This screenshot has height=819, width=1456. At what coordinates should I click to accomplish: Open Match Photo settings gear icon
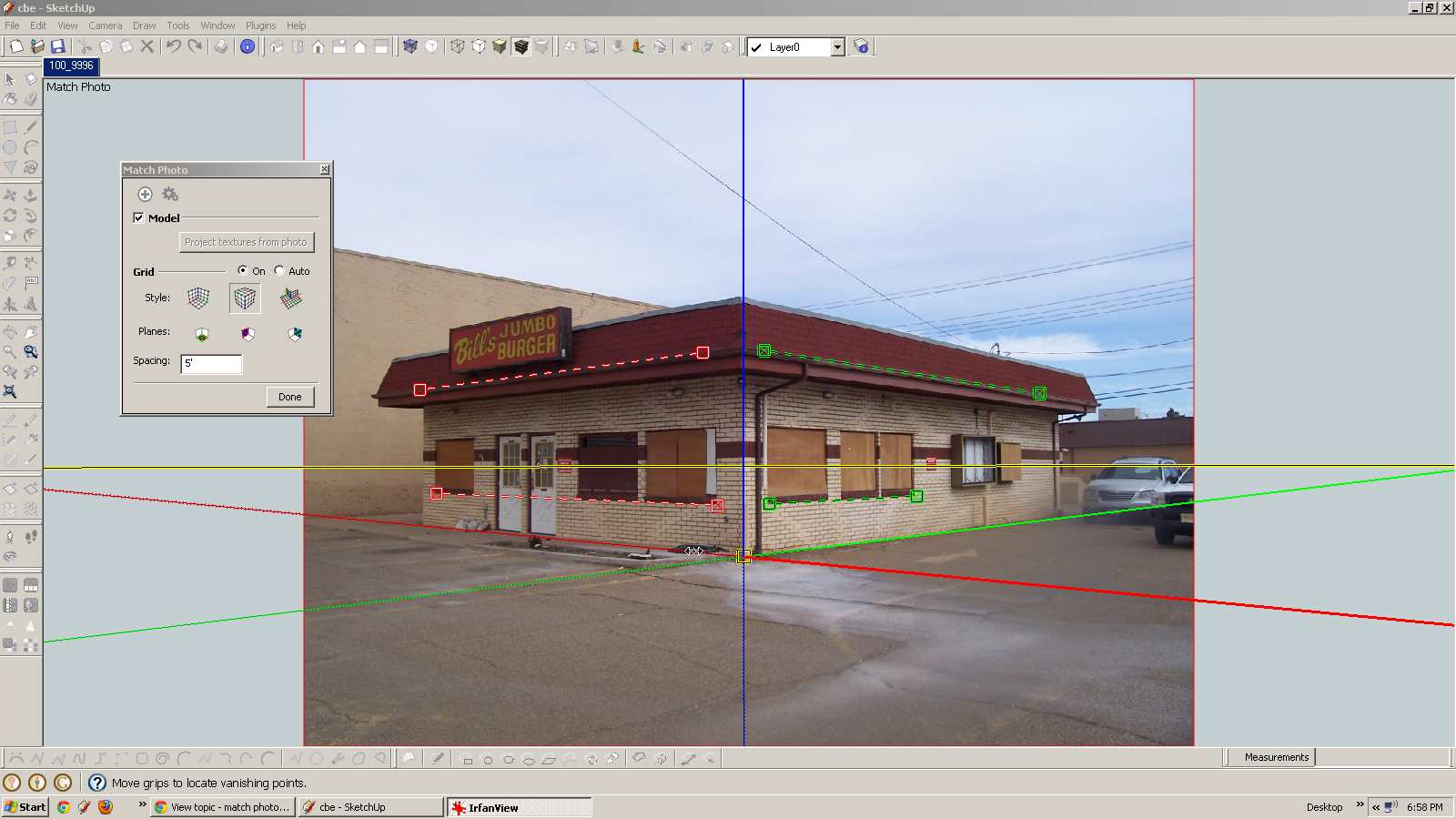(x=170, y=194)
